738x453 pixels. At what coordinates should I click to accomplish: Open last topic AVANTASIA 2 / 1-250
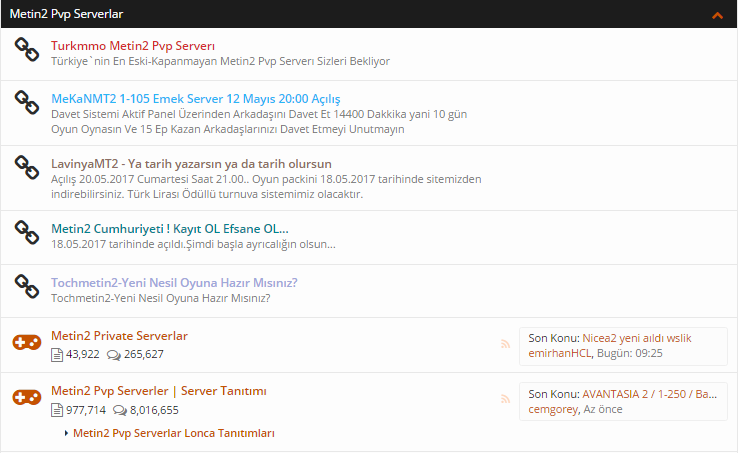tap(650, 394)
